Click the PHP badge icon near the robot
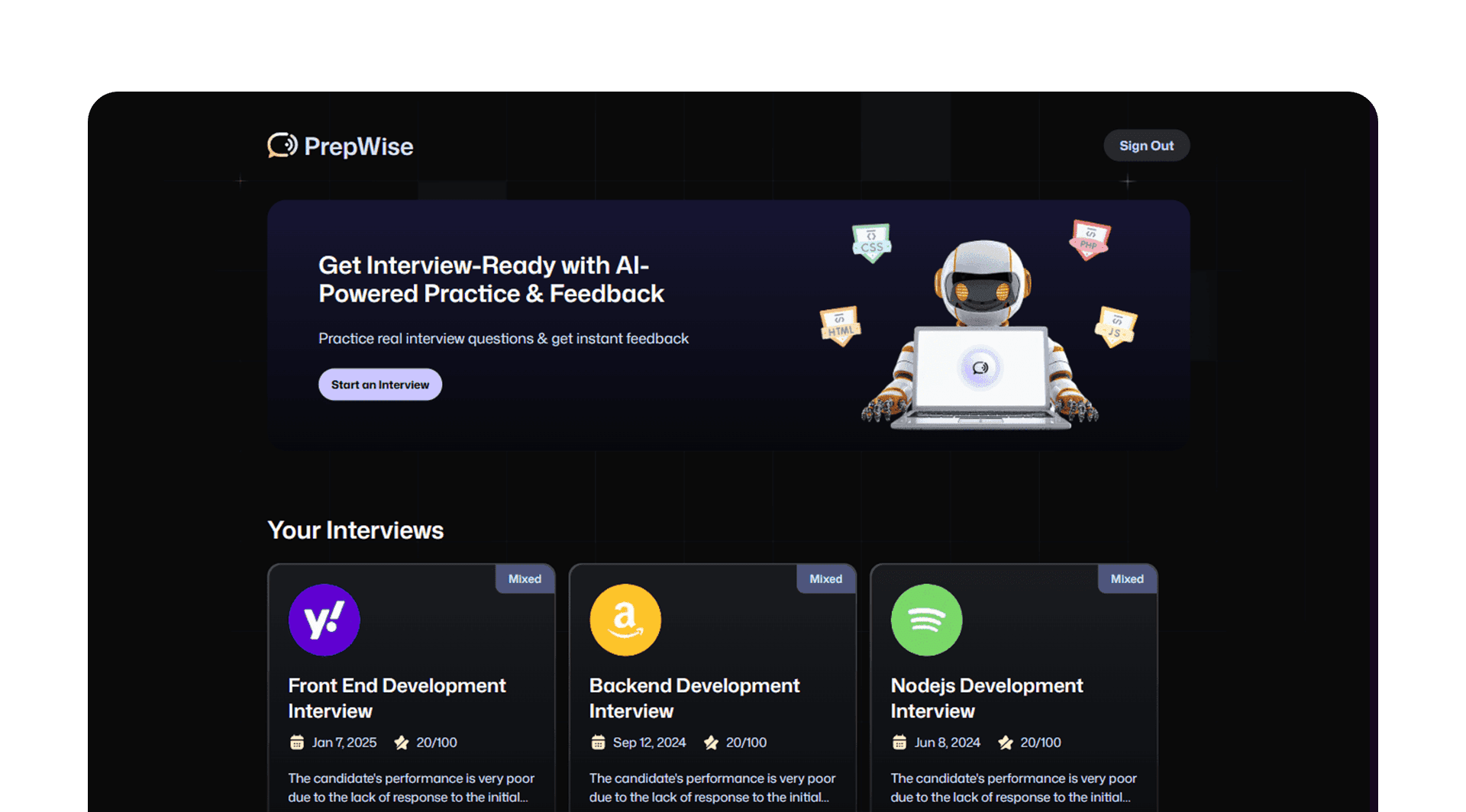 click(x=1090, y=240)
